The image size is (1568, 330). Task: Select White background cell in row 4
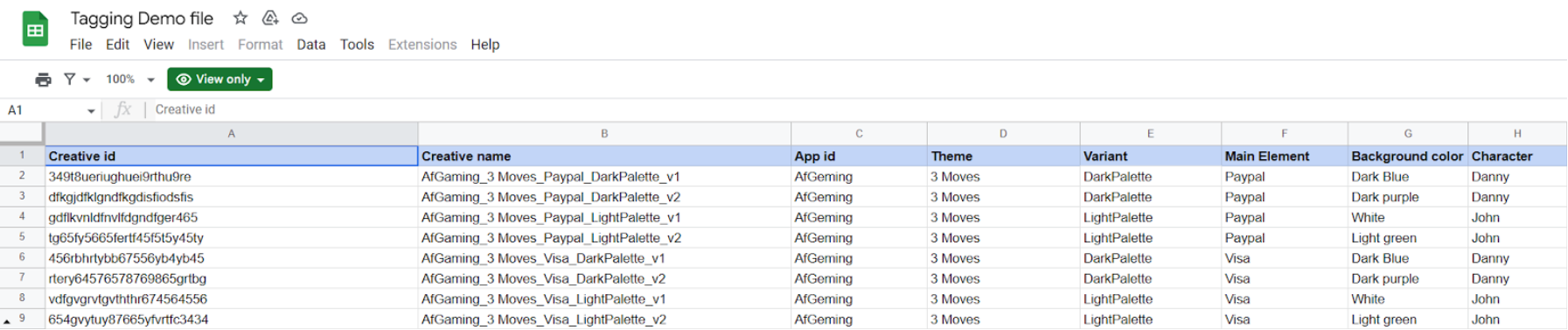[1408, 217]
